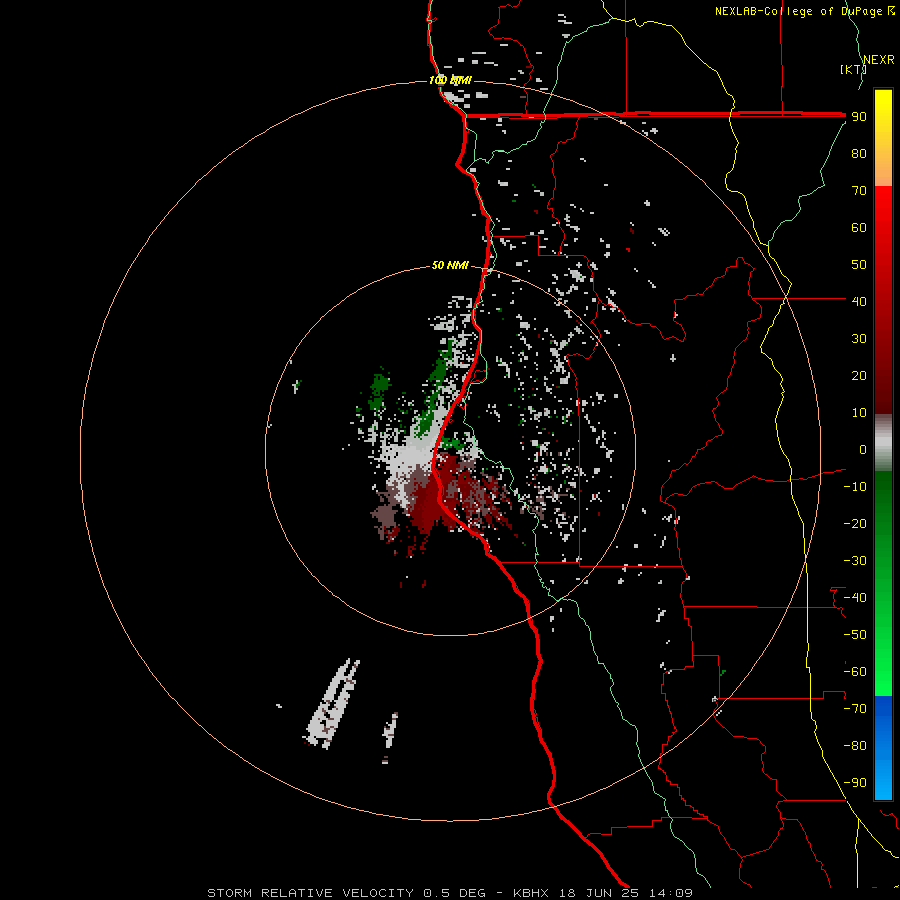900x900 pixels.
Task: Click the 10 value on velocity scale
Action: 859,413
